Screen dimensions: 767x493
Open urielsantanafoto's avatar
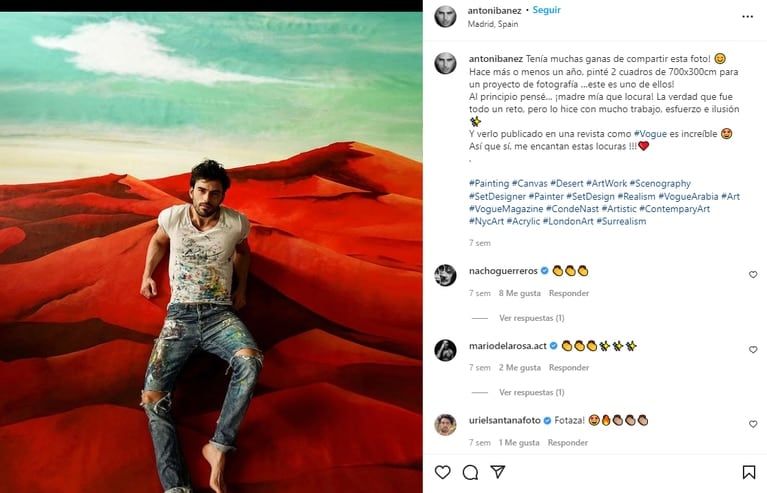(446, 424)
